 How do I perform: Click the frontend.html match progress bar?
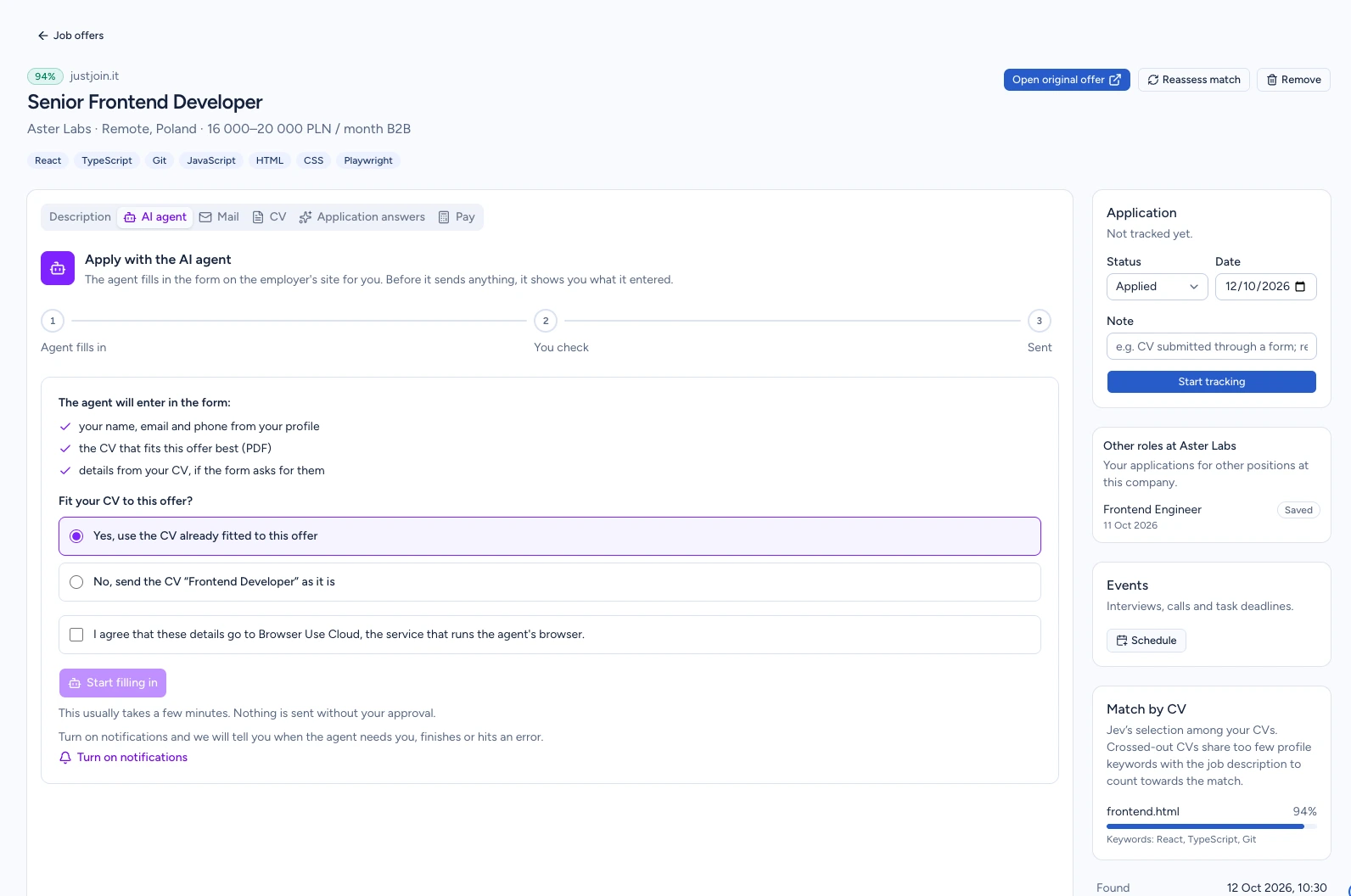pos(1212,826)
